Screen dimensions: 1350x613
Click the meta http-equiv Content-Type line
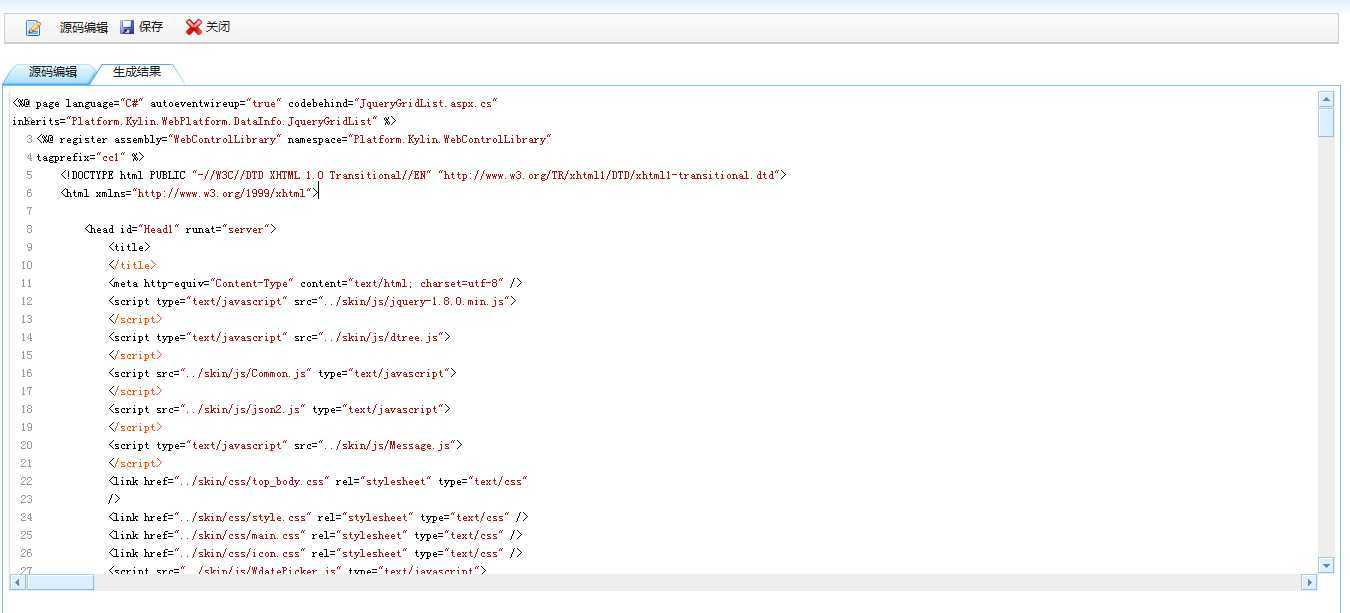click(x=315, y=283)
